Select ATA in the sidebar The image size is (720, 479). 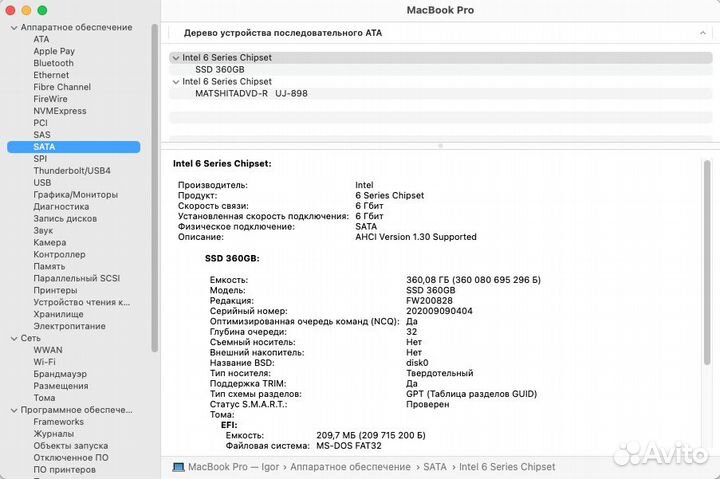pos(41,39)
